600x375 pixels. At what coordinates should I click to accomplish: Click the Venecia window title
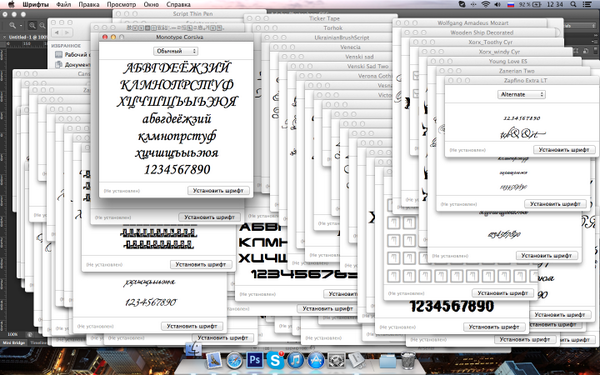click(351, 47)
